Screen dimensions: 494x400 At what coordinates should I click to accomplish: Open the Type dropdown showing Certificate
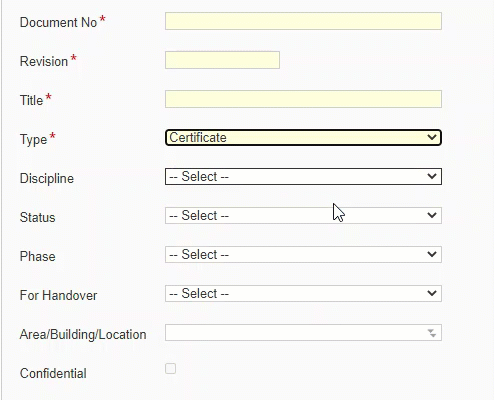tap(303, 138)
